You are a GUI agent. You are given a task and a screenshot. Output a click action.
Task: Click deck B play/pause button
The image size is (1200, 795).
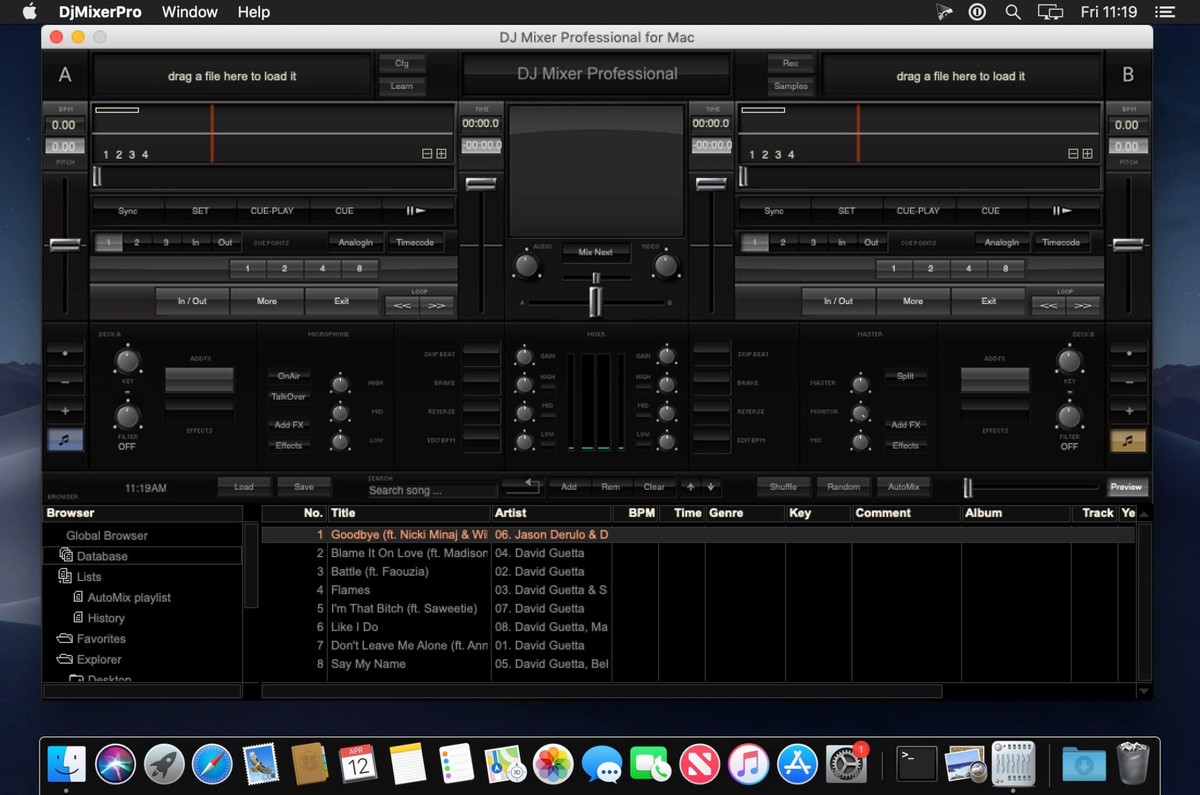[x=1061, y=211]
